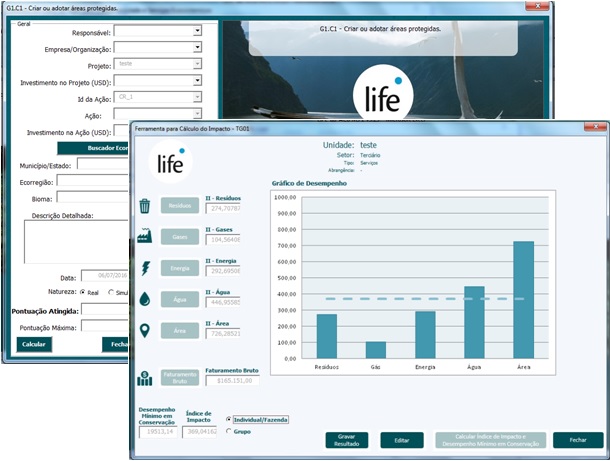Click the Data field in the G1.C1 window
This screenshot has width=610, height=461.
point(105,275)
